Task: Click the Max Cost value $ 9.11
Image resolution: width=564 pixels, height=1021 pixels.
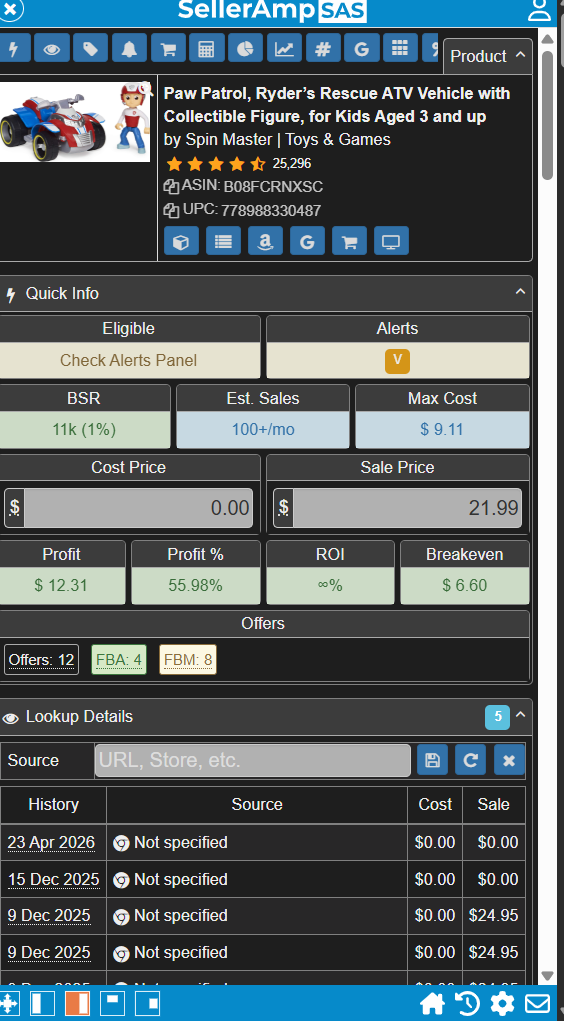Action: tap(442, 430)
